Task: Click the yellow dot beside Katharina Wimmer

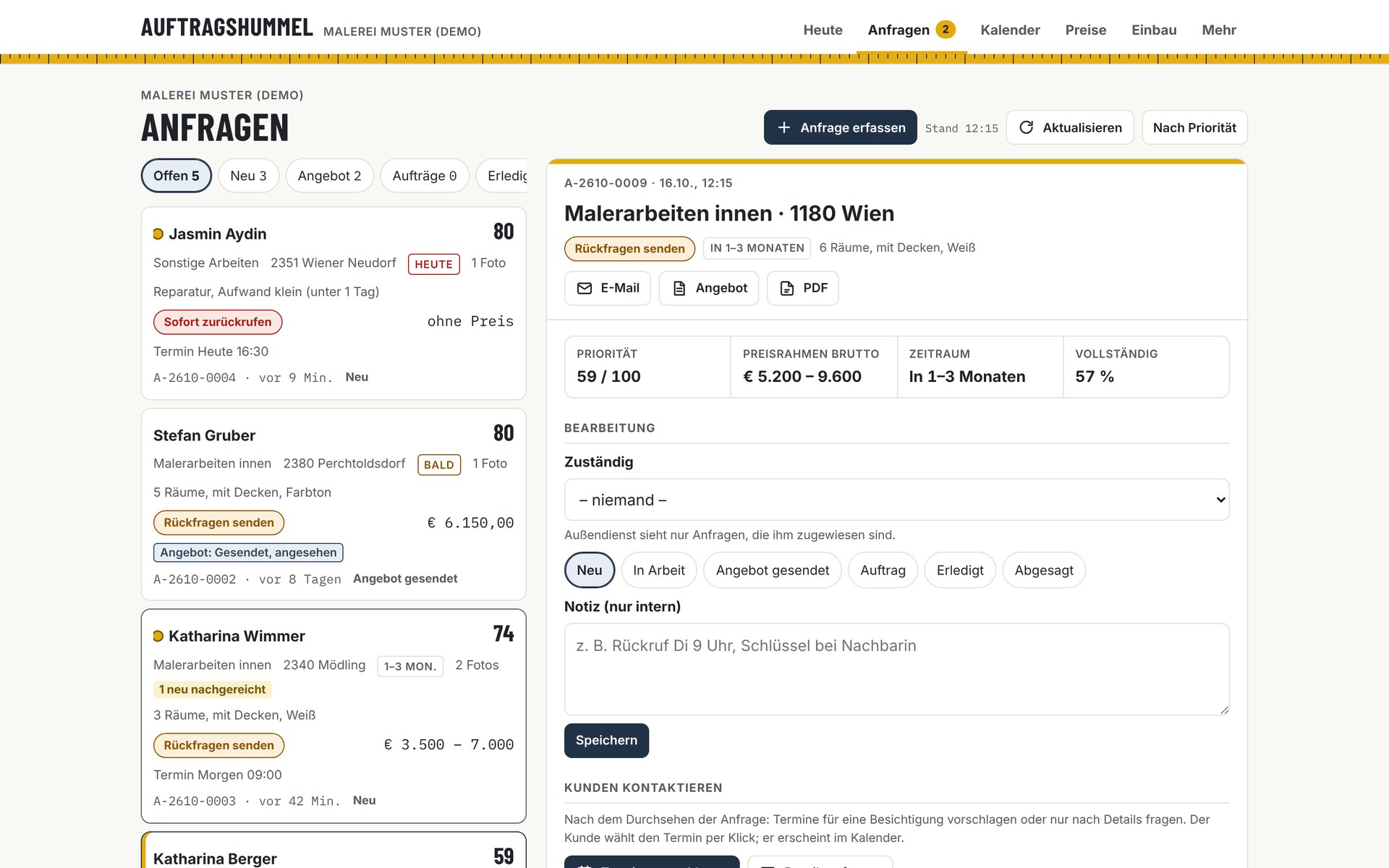Action: 158,636
